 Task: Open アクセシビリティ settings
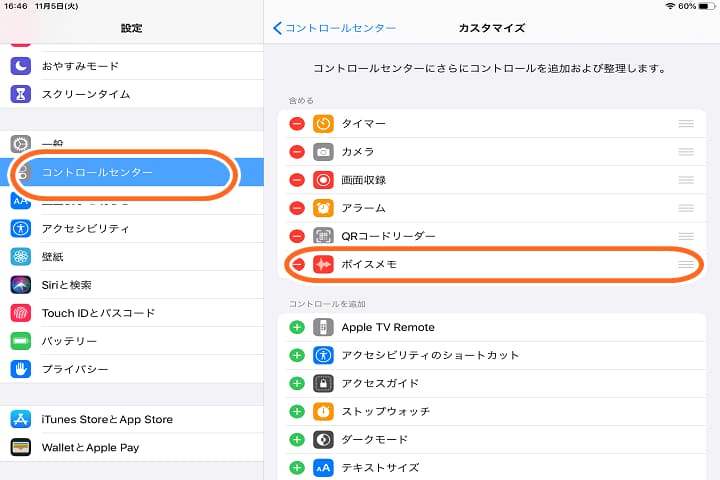pyautogui.click(x=132, y=228)
